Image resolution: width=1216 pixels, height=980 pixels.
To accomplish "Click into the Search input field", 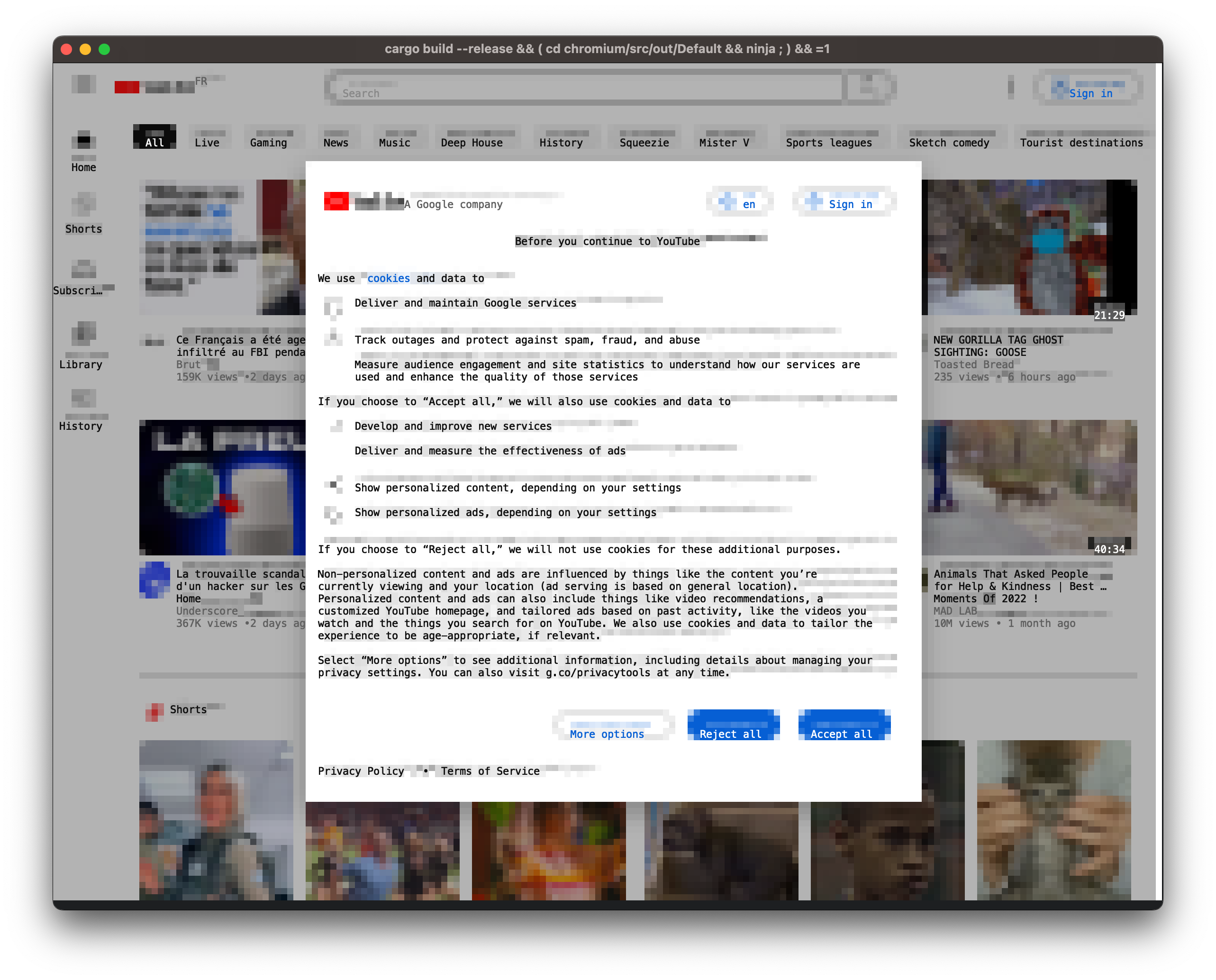I will pos(587,88).
